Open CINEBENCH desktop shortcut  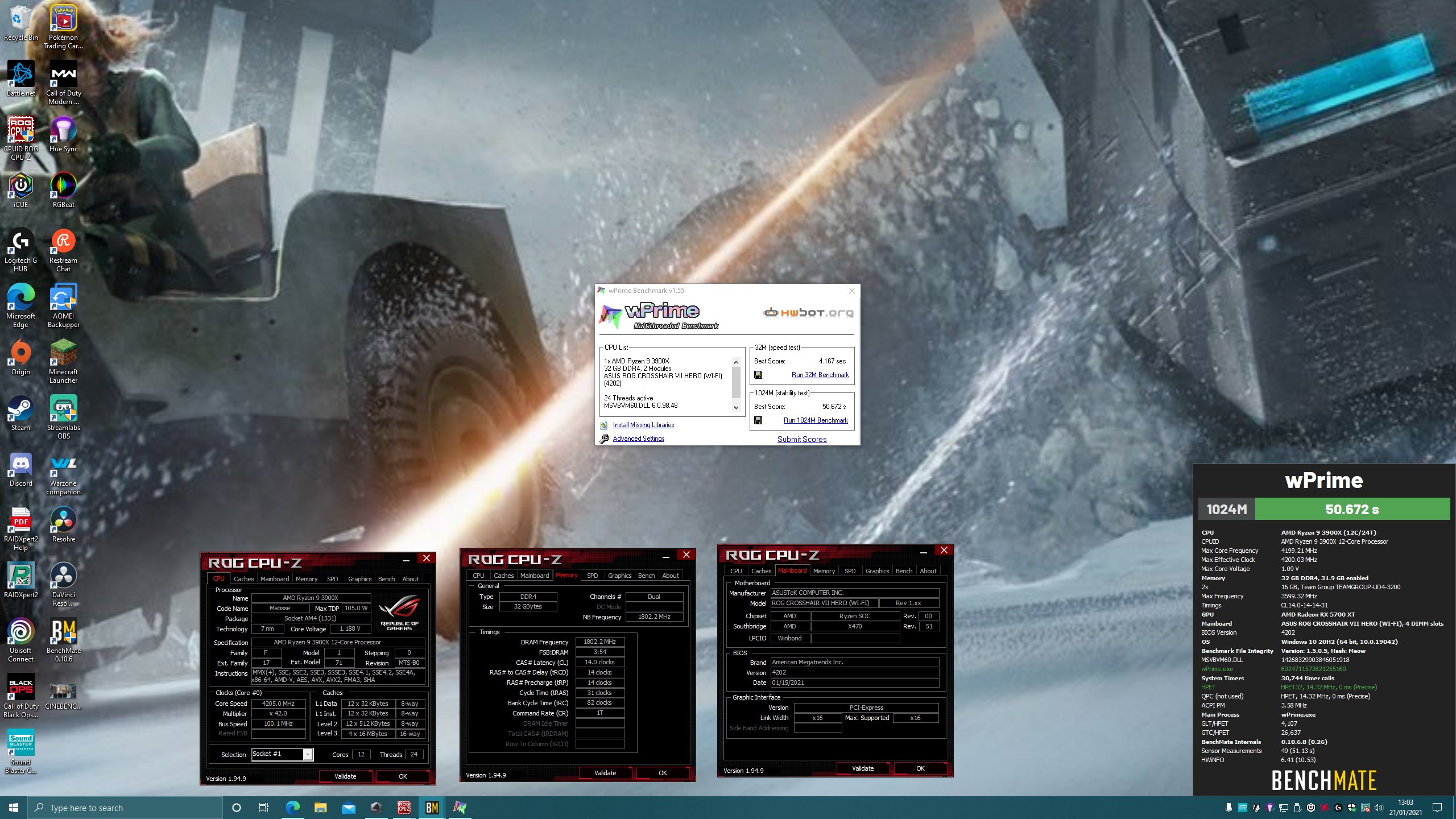tap(64, 695)
